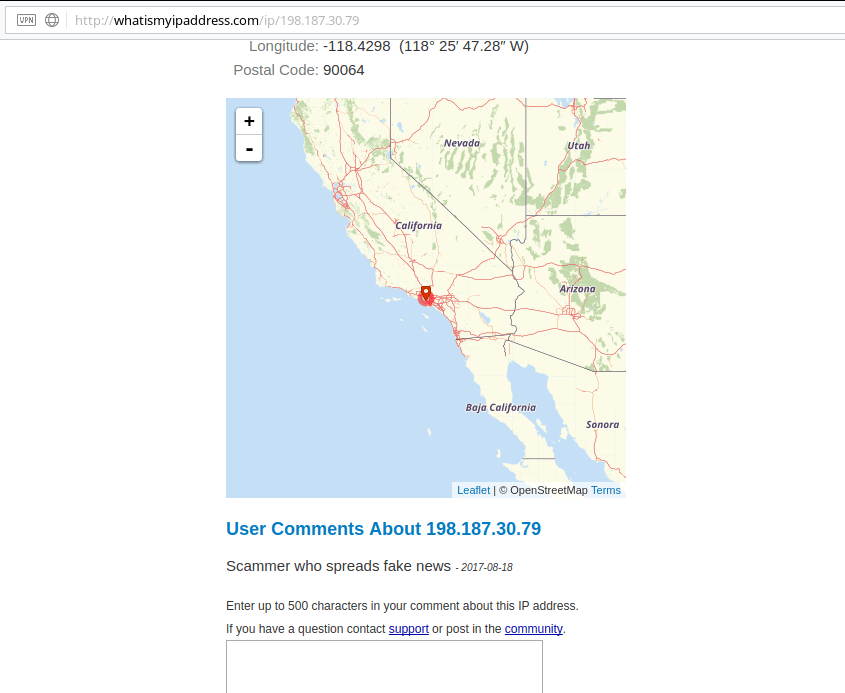
Task: Click the Baja California map label
Action: (500, 408)
